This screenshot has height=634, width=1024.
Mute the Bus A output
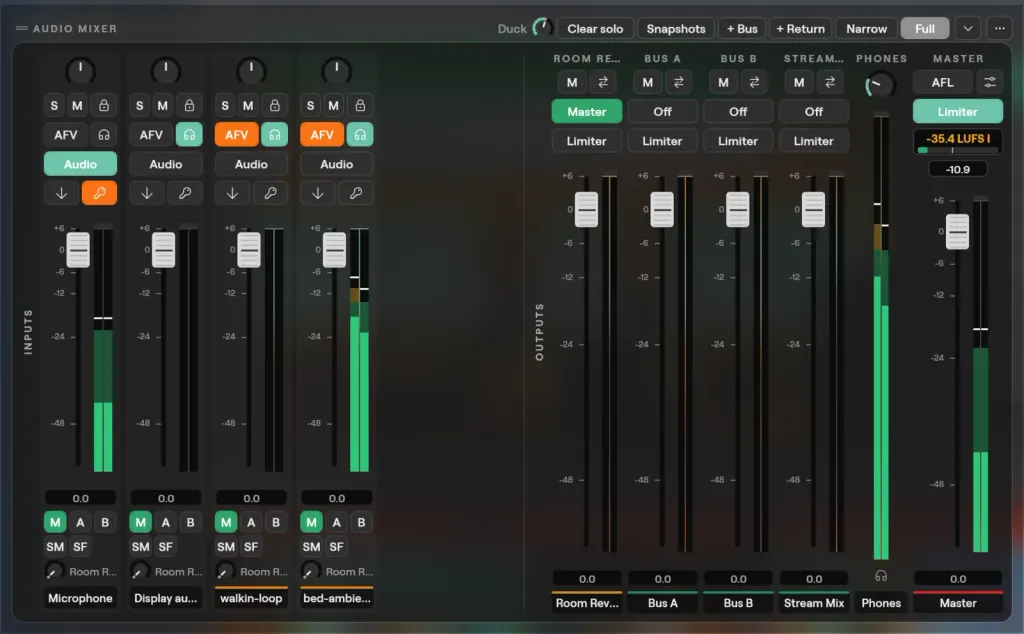tap(648, 82)
